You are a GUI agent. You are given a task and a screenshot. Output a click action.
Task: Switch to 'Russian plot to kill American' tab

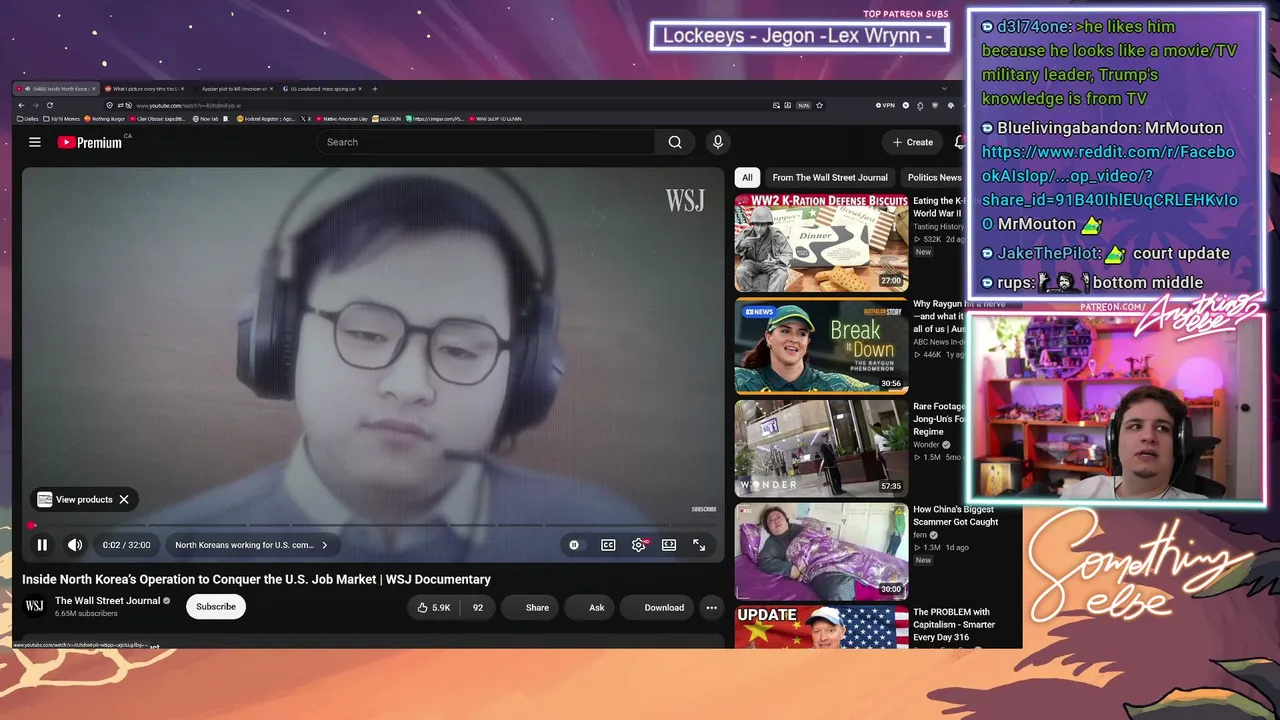233,89
